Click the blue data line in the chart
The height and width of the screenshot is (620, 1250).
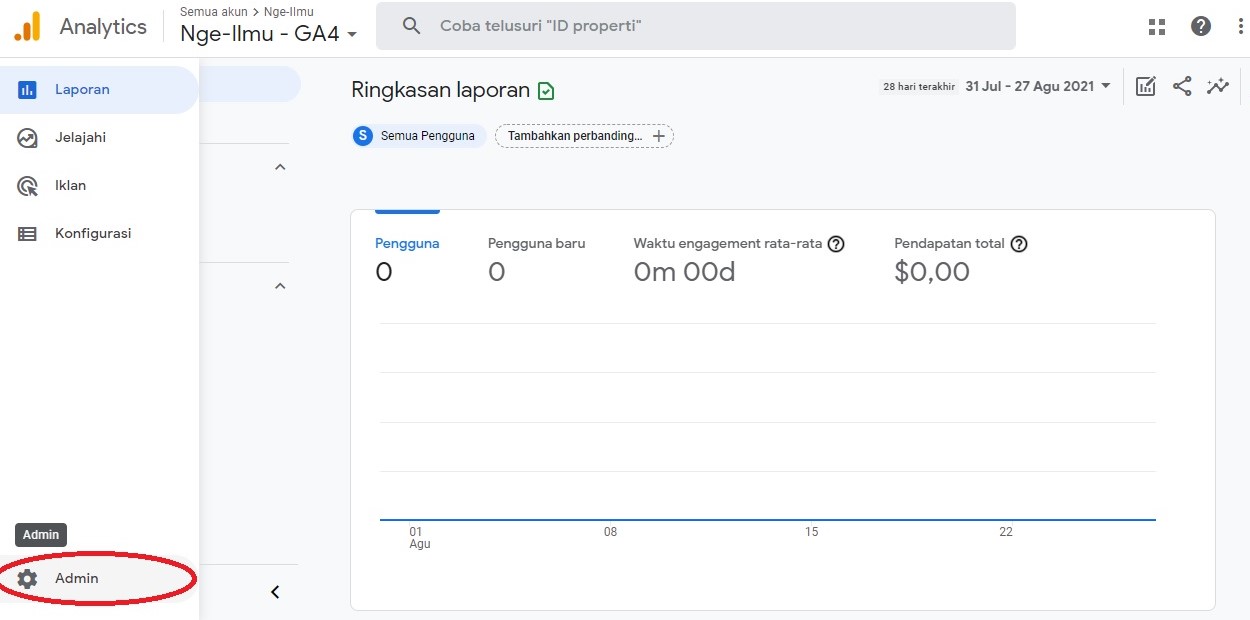(768, 520)
